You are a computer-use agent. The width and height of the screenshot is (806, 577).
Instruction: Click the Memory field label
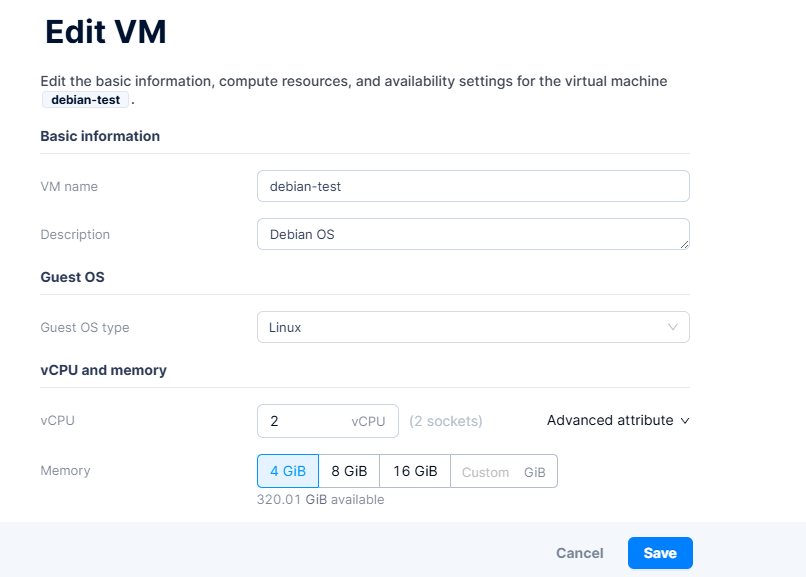pos(65,470)
